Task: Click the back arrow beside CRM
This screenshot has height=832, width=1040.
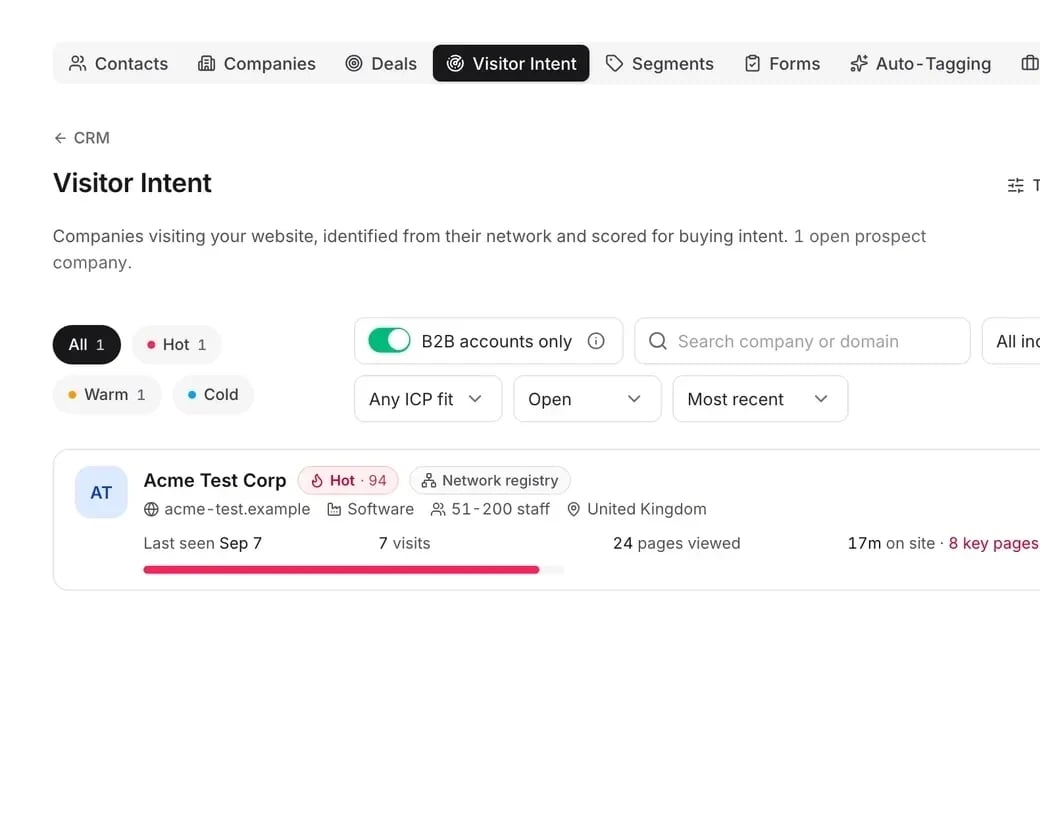Action: tap(60, 138)
